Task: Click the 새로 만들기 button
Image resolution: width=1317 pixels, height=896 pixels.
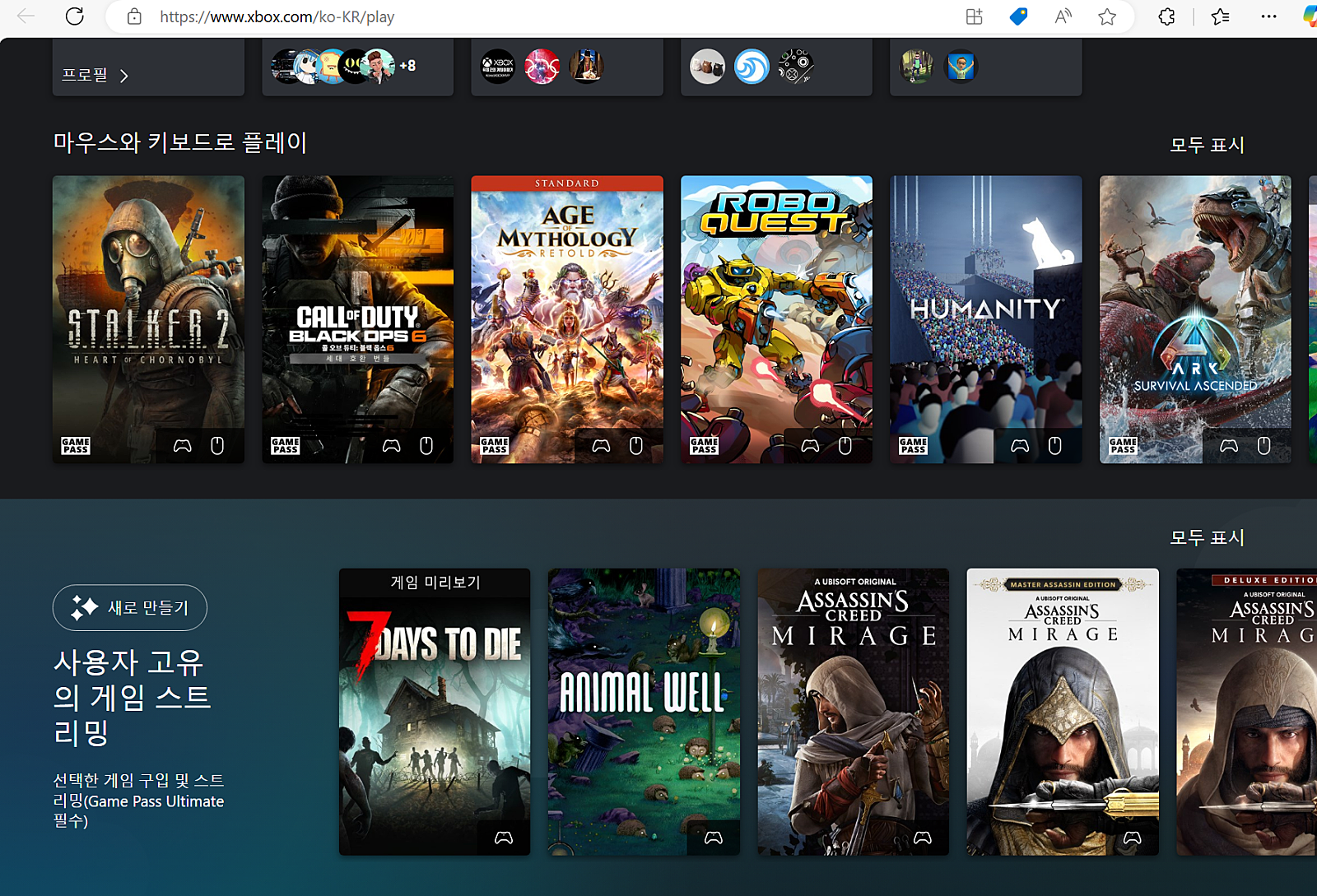Action: pos(130,608)
